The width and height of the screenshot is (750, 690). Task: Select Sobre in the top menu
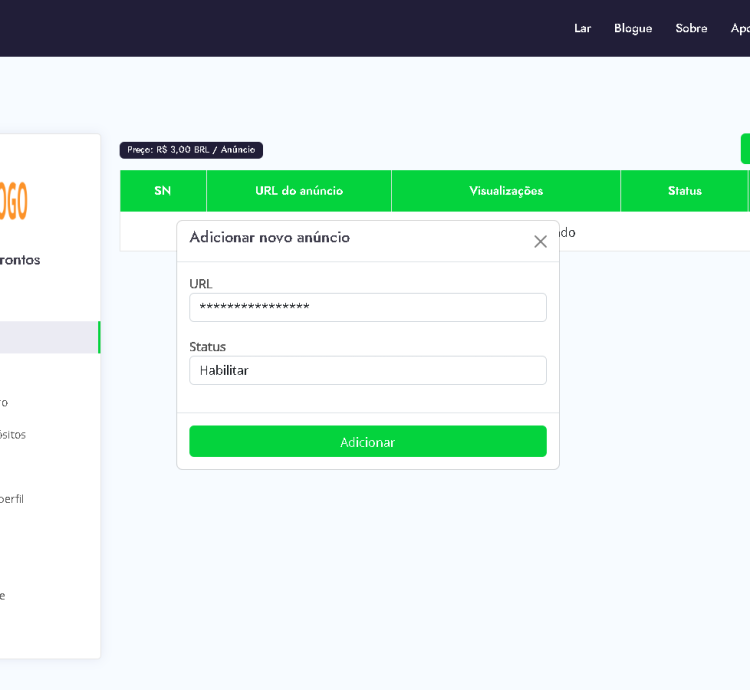(x=691, y=28)
